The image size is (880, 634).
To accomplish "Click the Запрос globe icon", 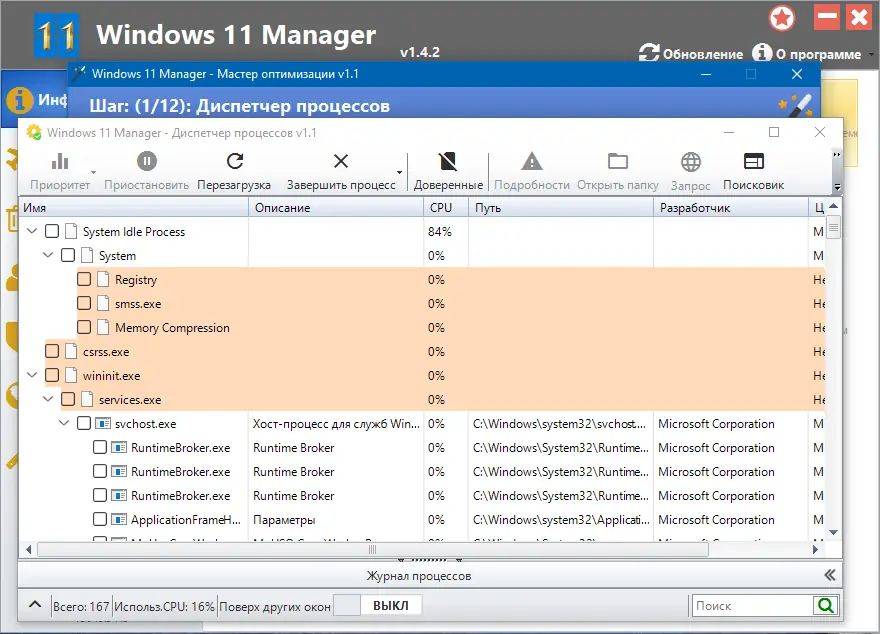I will pos(689,161).
